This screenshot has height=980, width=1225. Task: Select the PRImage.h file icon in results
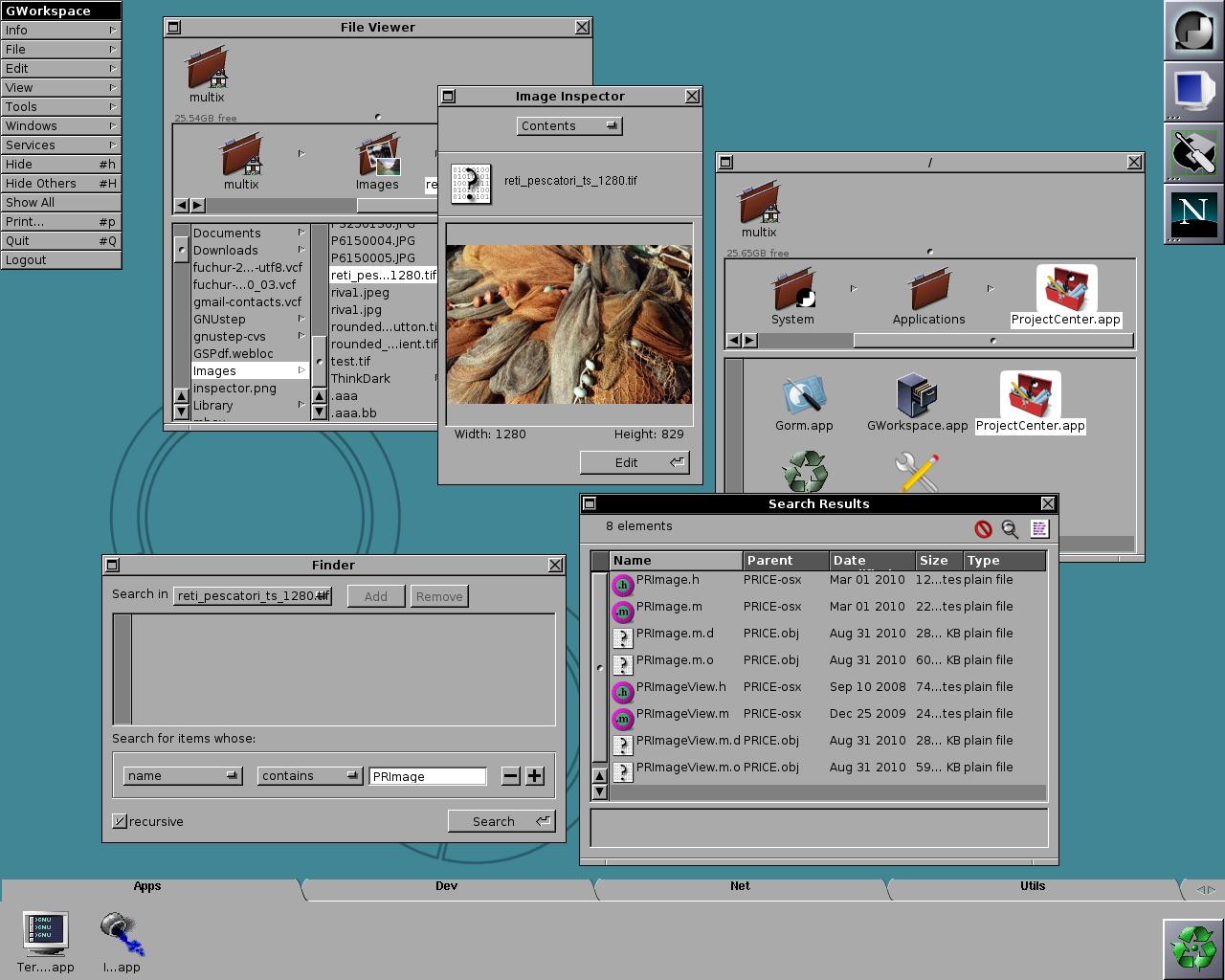[x=622, y=583]
